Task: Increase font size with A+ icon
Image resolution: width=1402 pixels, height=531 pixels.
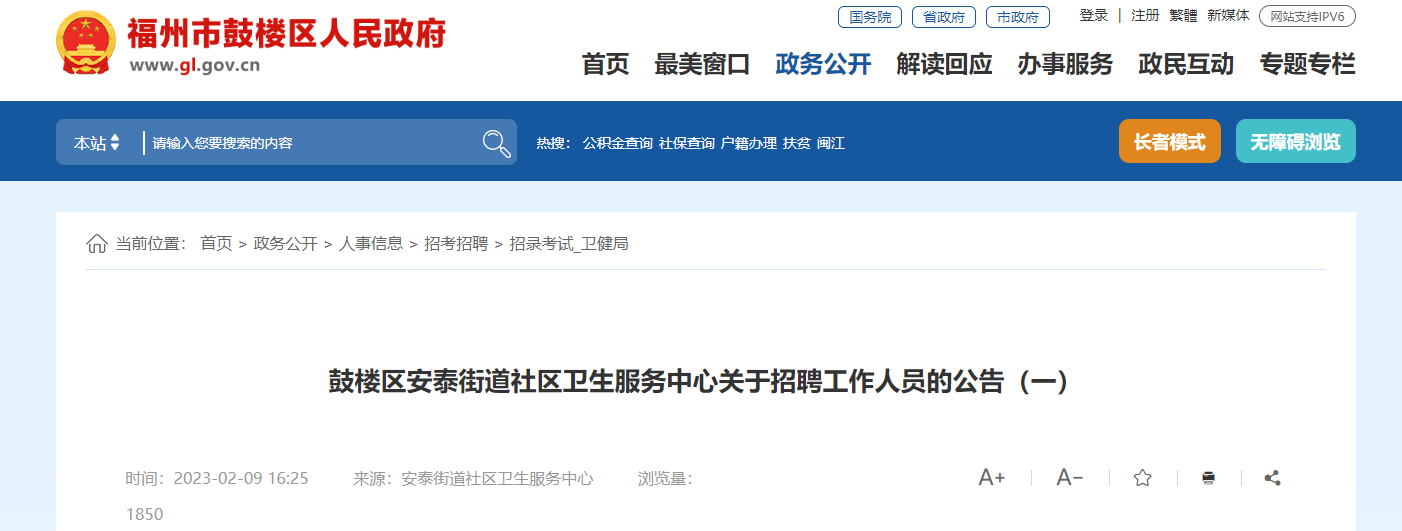Action: pyautogui.click(x=991, y=478)
